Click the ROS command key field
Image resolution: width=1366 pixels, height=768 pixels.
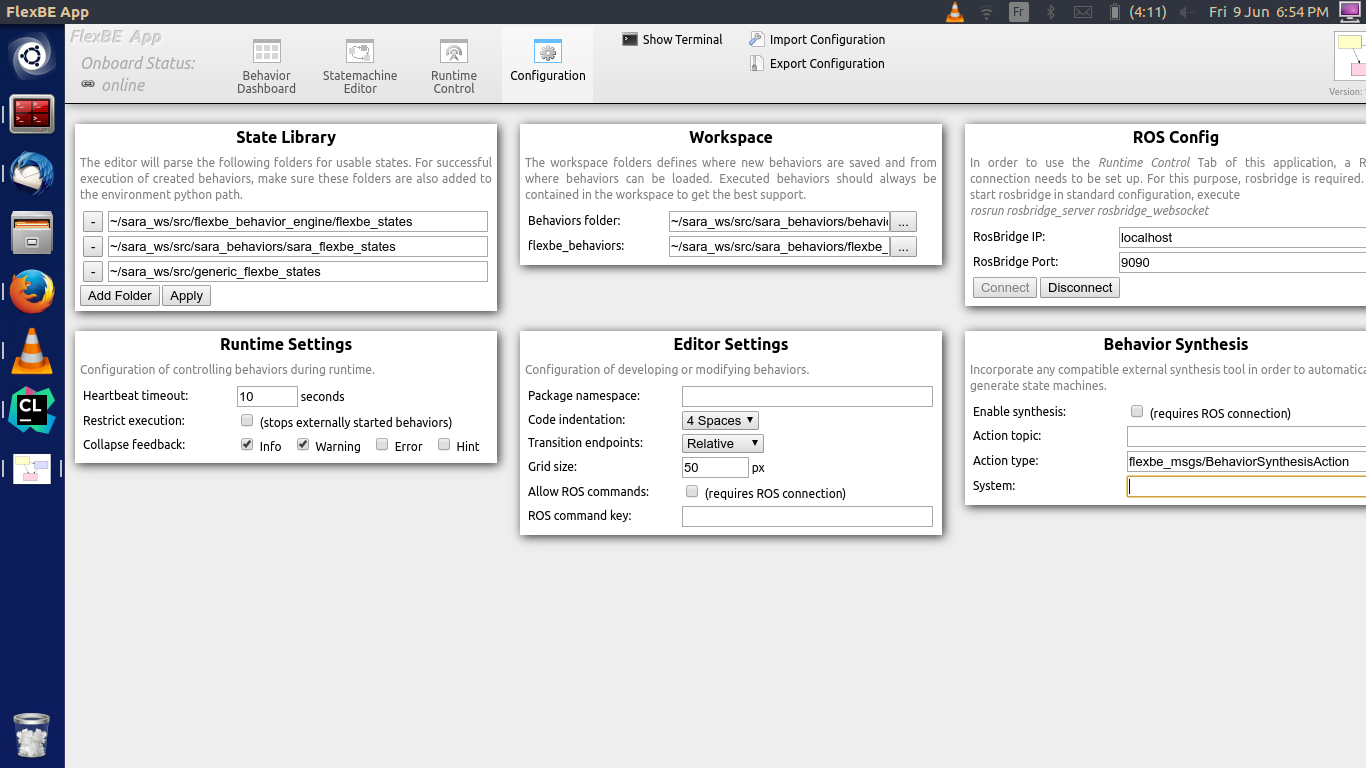coord(807,517)
